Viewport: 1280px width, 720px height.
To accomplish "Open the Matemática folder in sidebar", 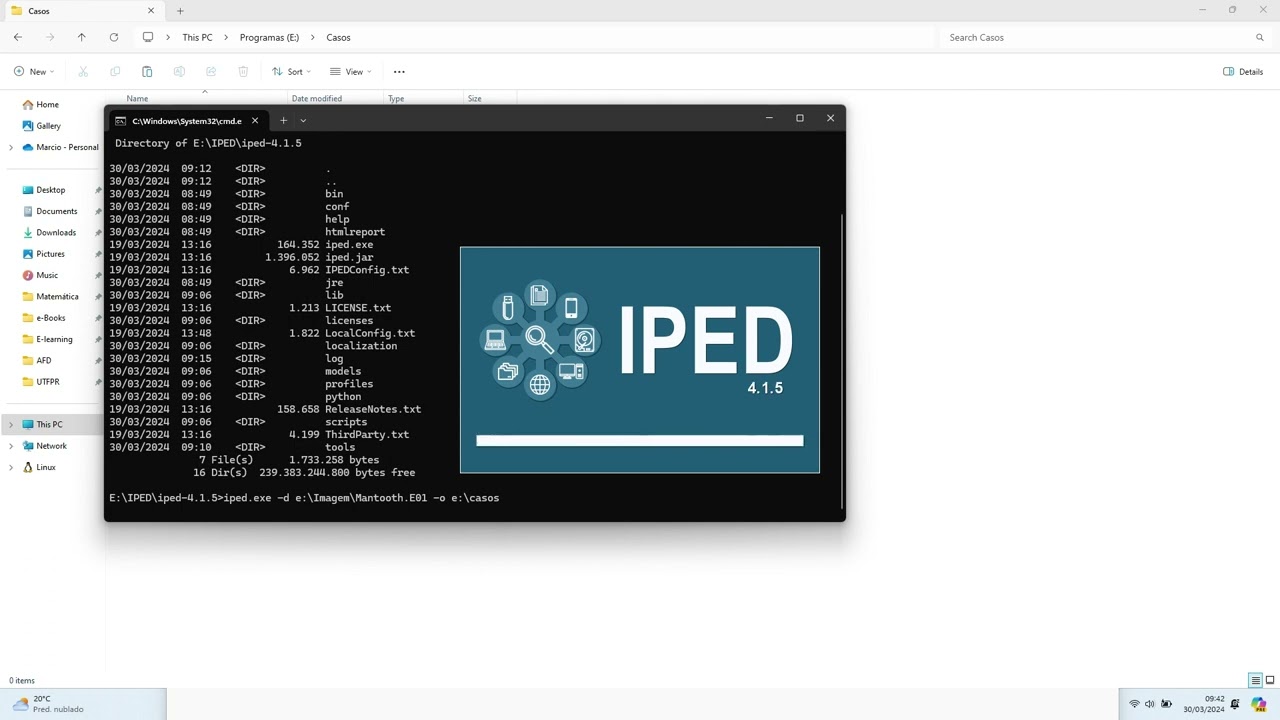I will coord(57,297).
